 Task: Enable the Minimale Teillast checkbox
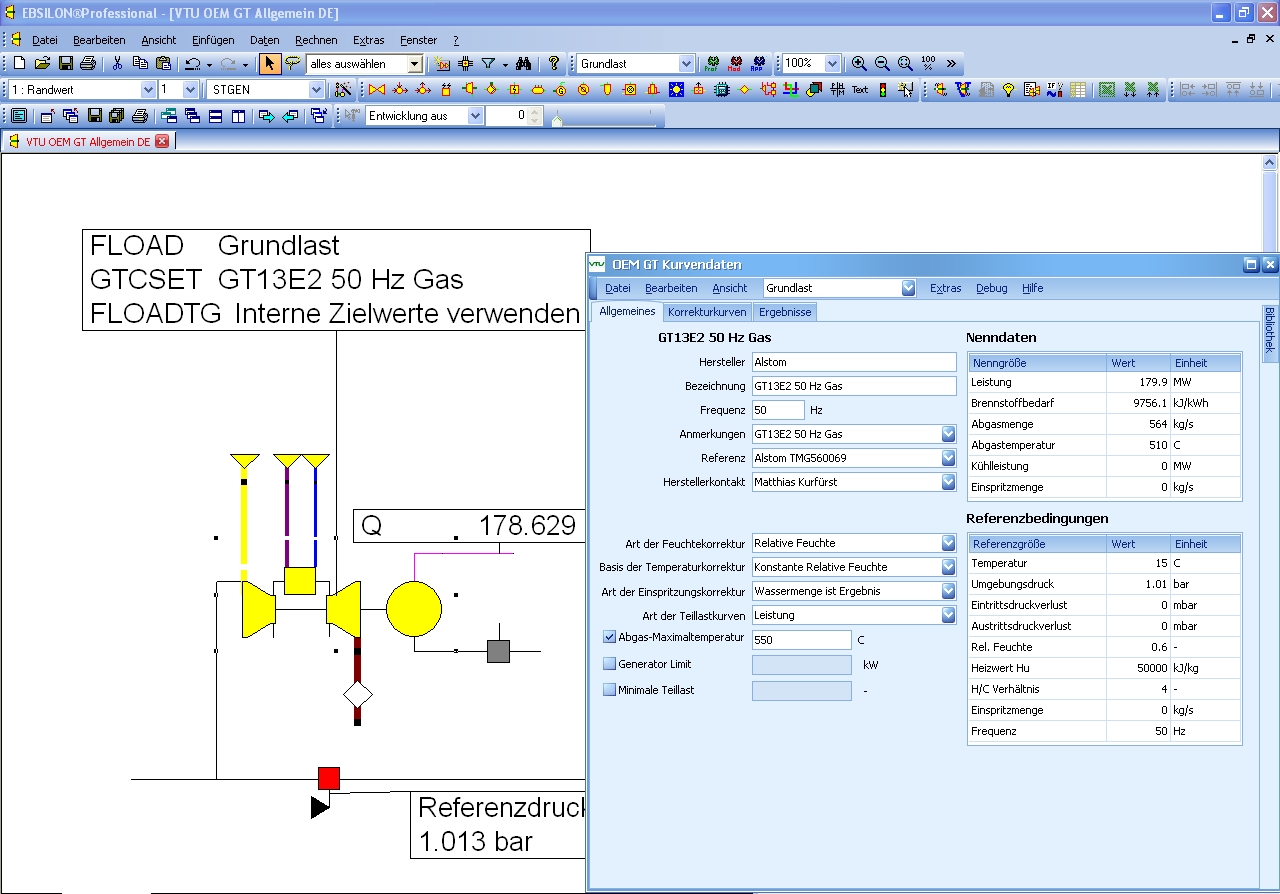pos(609,690)
